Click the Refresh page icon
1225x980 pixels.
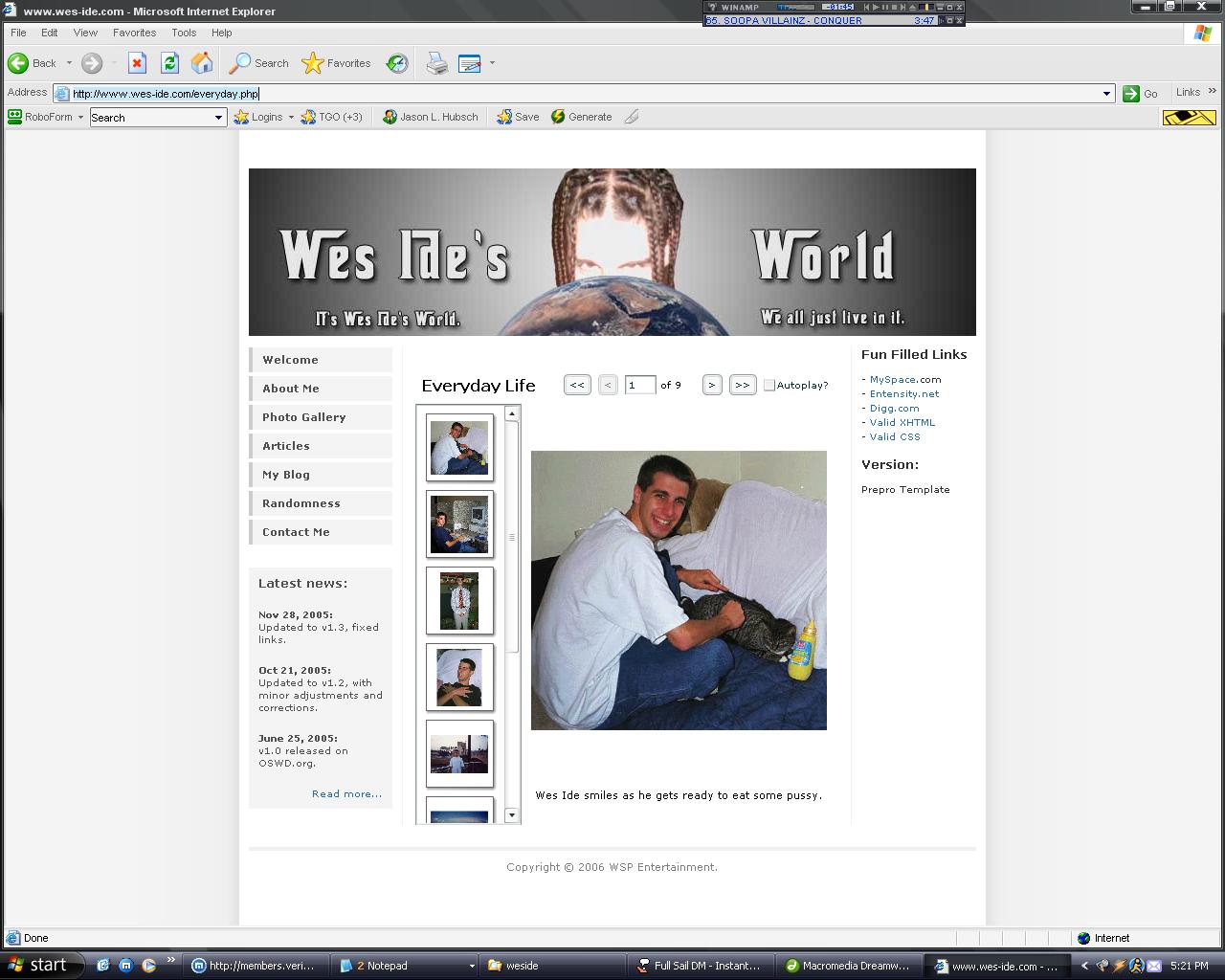click(169, 63)
